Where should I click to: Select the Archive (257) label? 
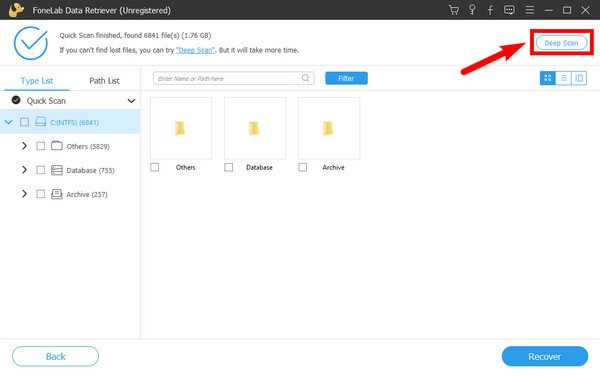(87, 194)
